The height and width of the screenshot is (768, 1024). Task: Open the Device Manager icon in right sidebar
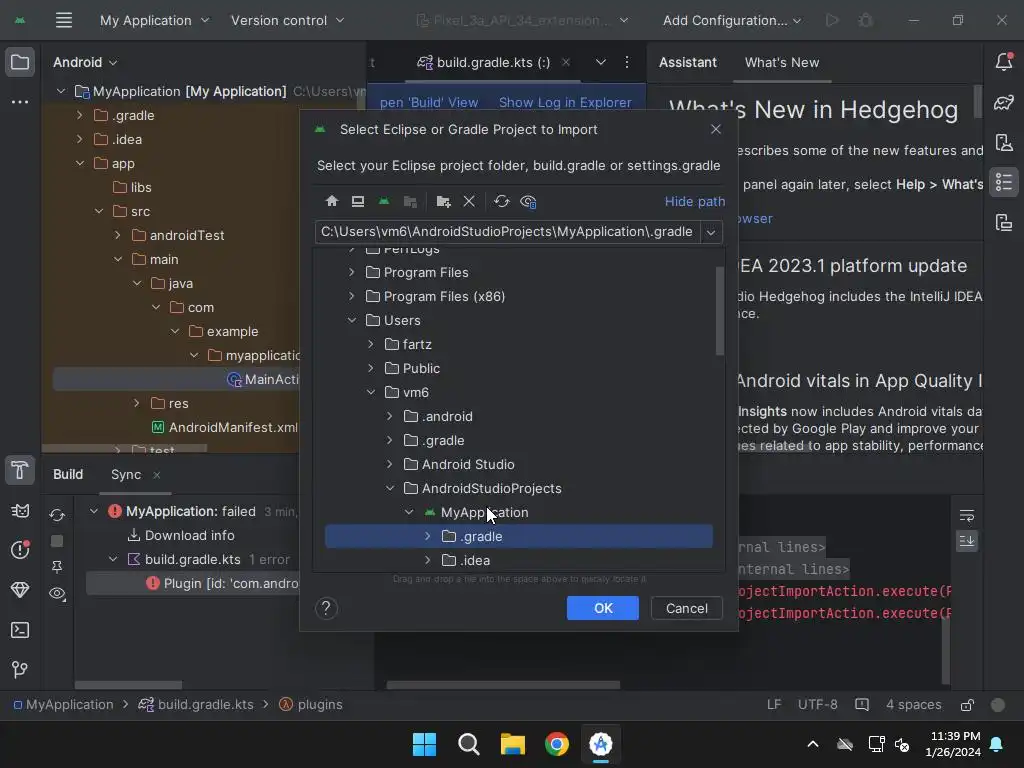[x=1004, y=142]
